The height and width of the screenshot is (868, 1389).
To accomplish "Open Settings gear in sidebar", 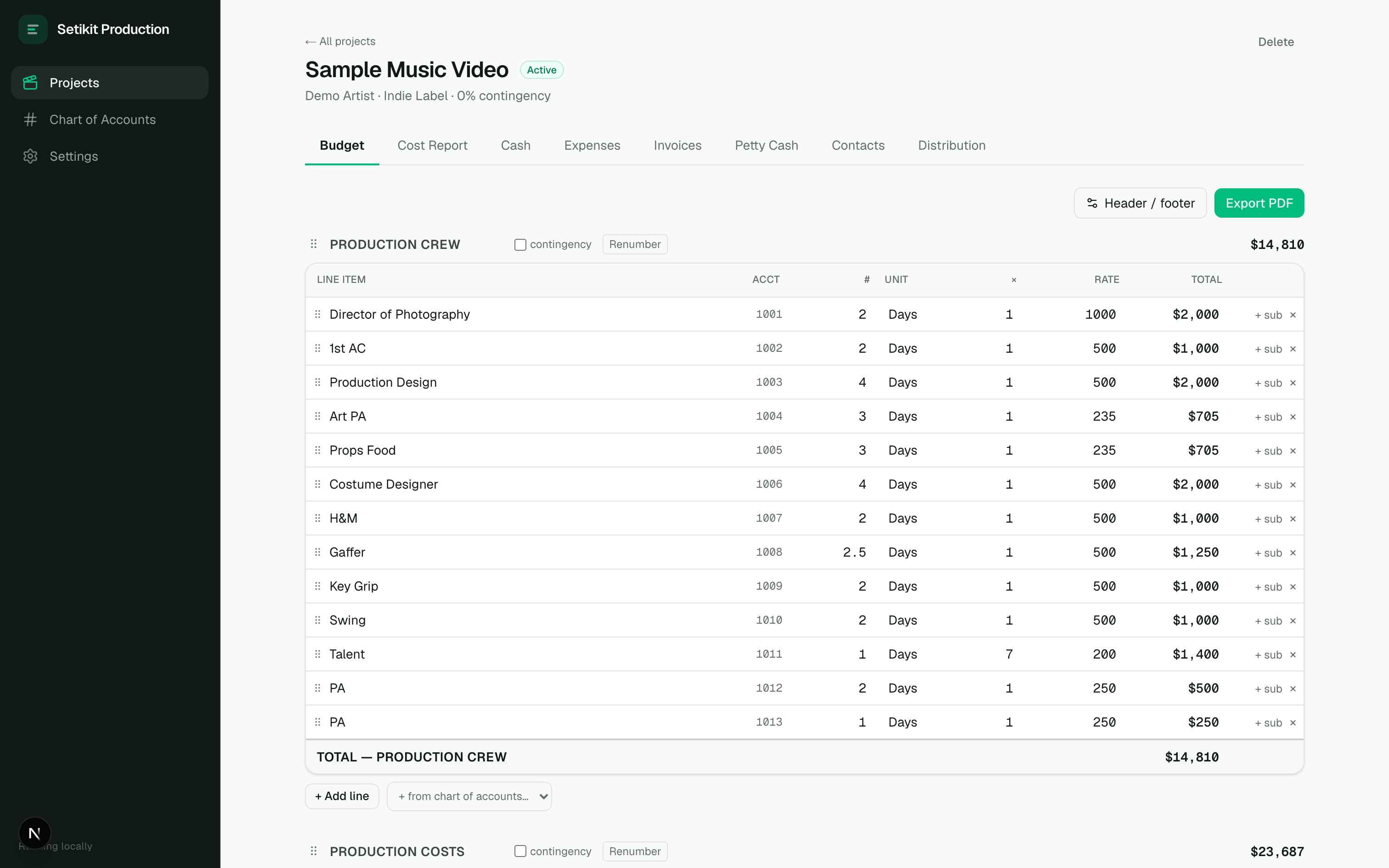I will (x=30, y=156).
